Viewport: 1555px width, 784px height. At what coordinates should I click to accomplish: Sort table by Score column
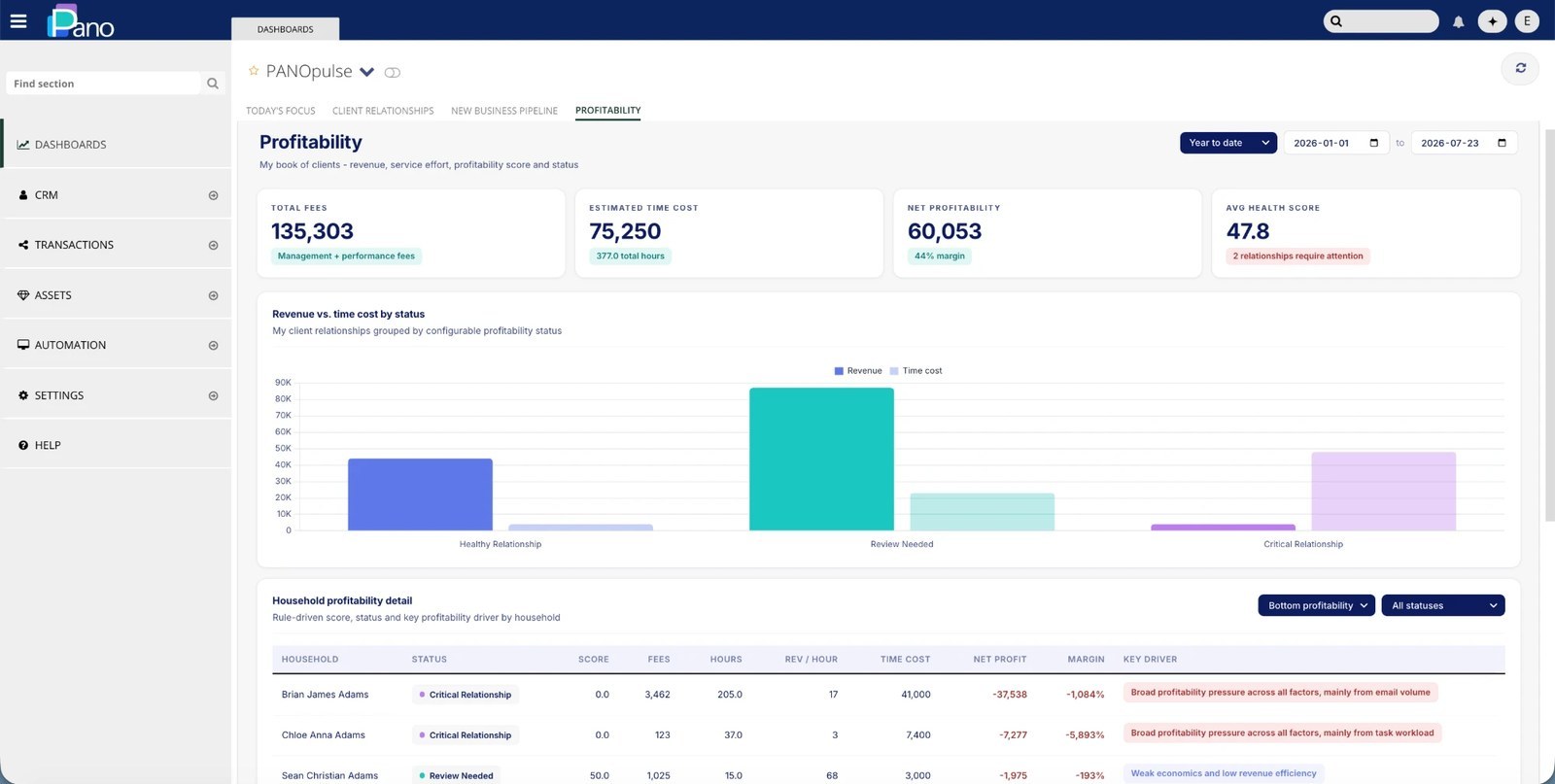click(x=594, y=659)
